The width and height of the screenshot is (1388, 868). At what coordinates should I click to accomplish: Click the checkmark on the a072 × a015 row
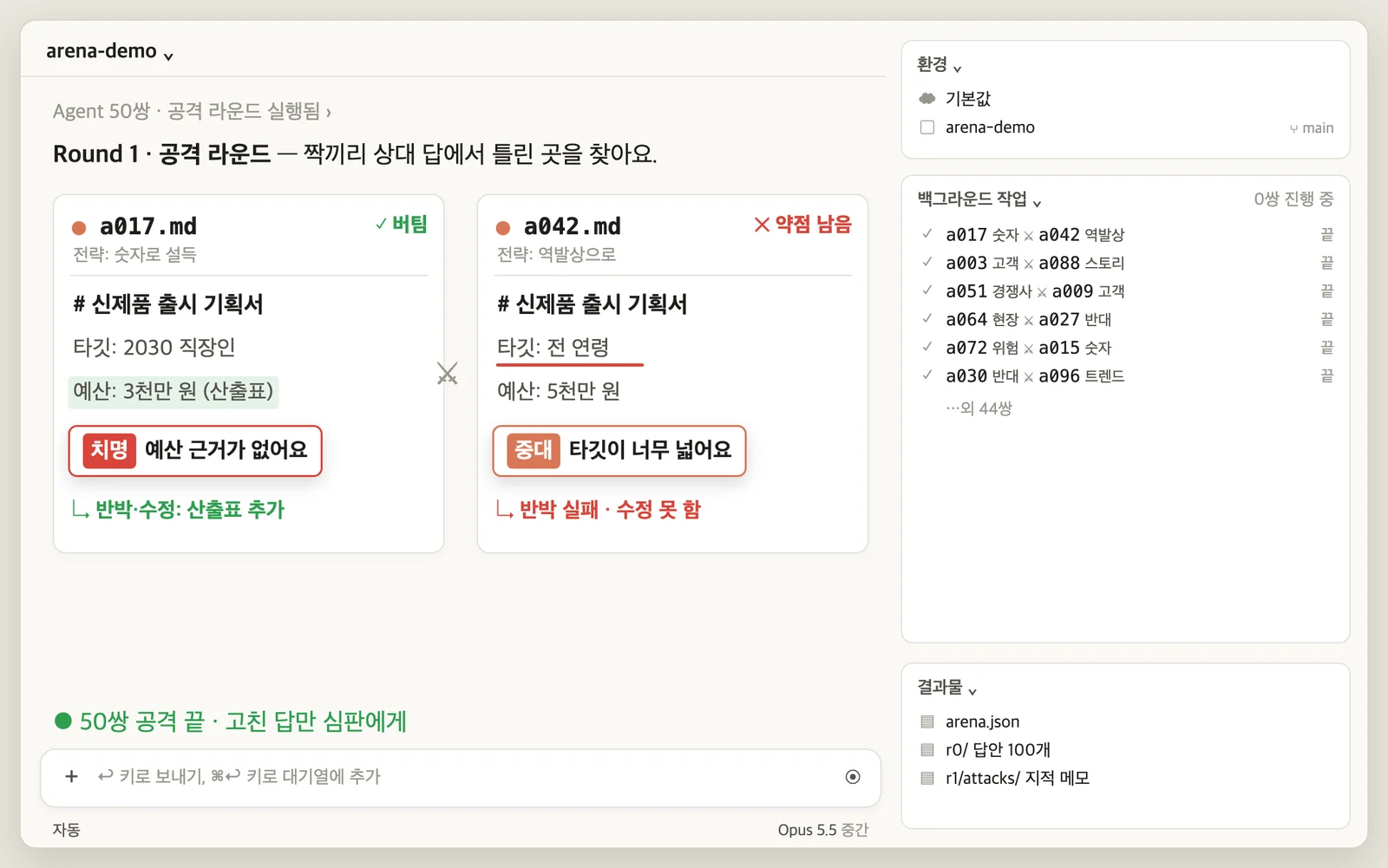[x=927, y=346]
